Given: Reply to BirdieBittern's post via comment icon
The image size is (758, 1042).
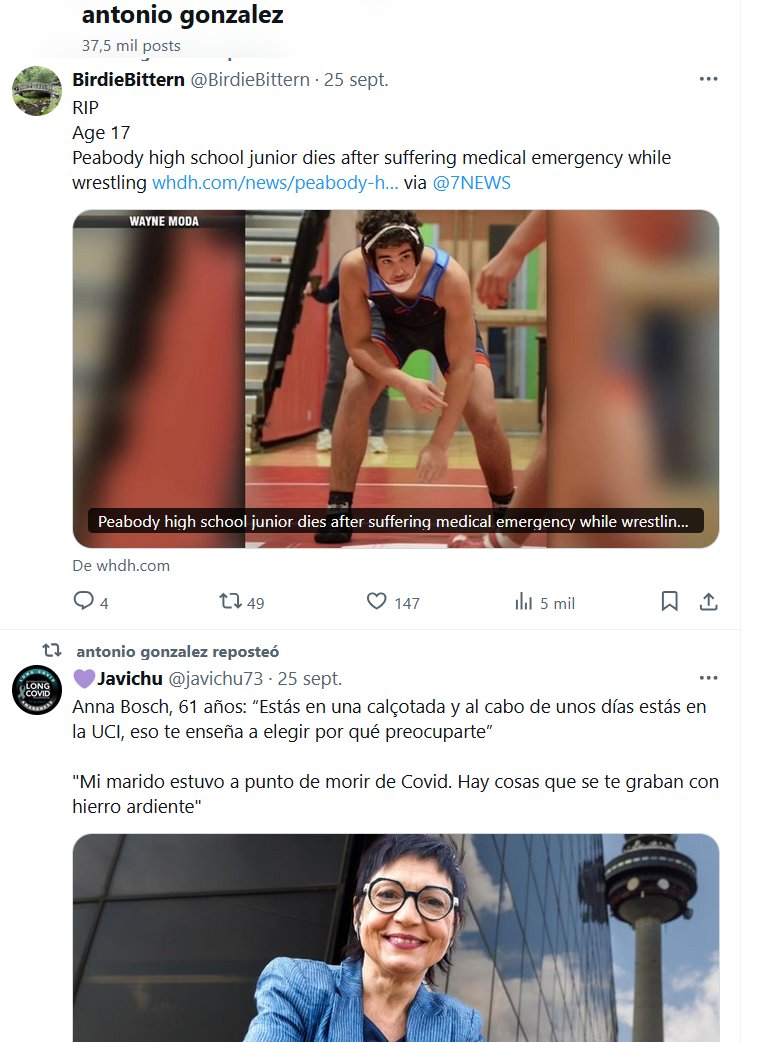Looking at the screenshot, I should pos(84,601).
